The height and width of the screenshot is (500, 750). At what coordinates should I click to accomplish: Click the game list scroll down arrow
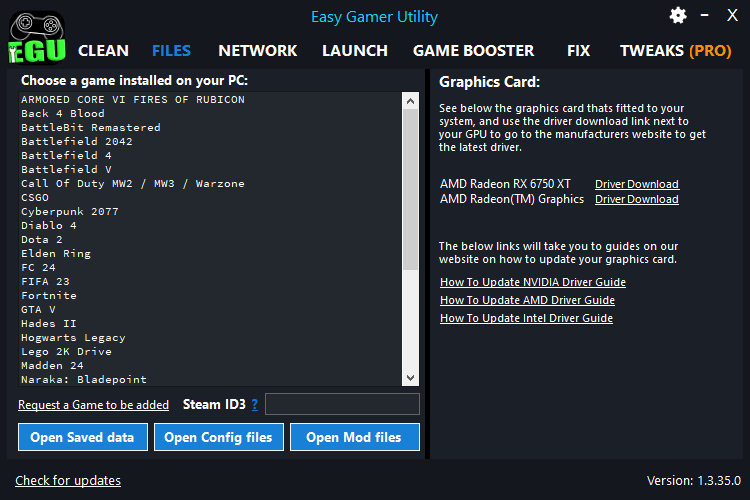(x=410, y=378)
